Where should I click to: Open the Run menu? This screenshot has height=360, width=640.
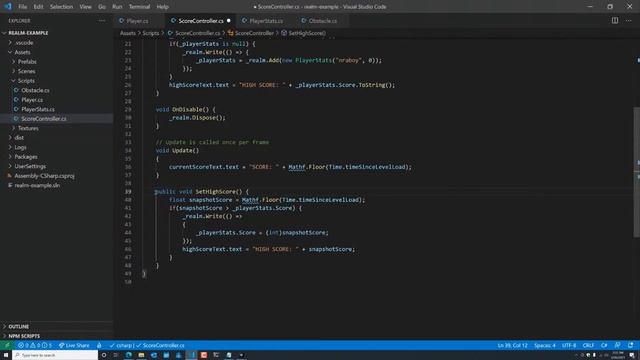tap(117, 7)
